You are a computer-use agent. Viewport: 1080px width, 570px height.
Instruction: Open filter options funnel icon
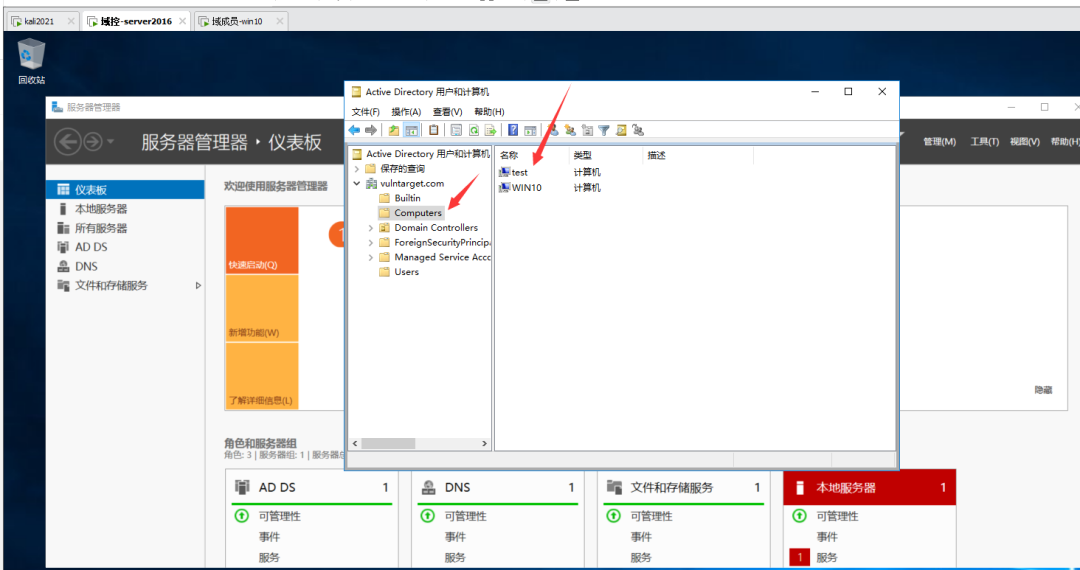tap(604, 130)
